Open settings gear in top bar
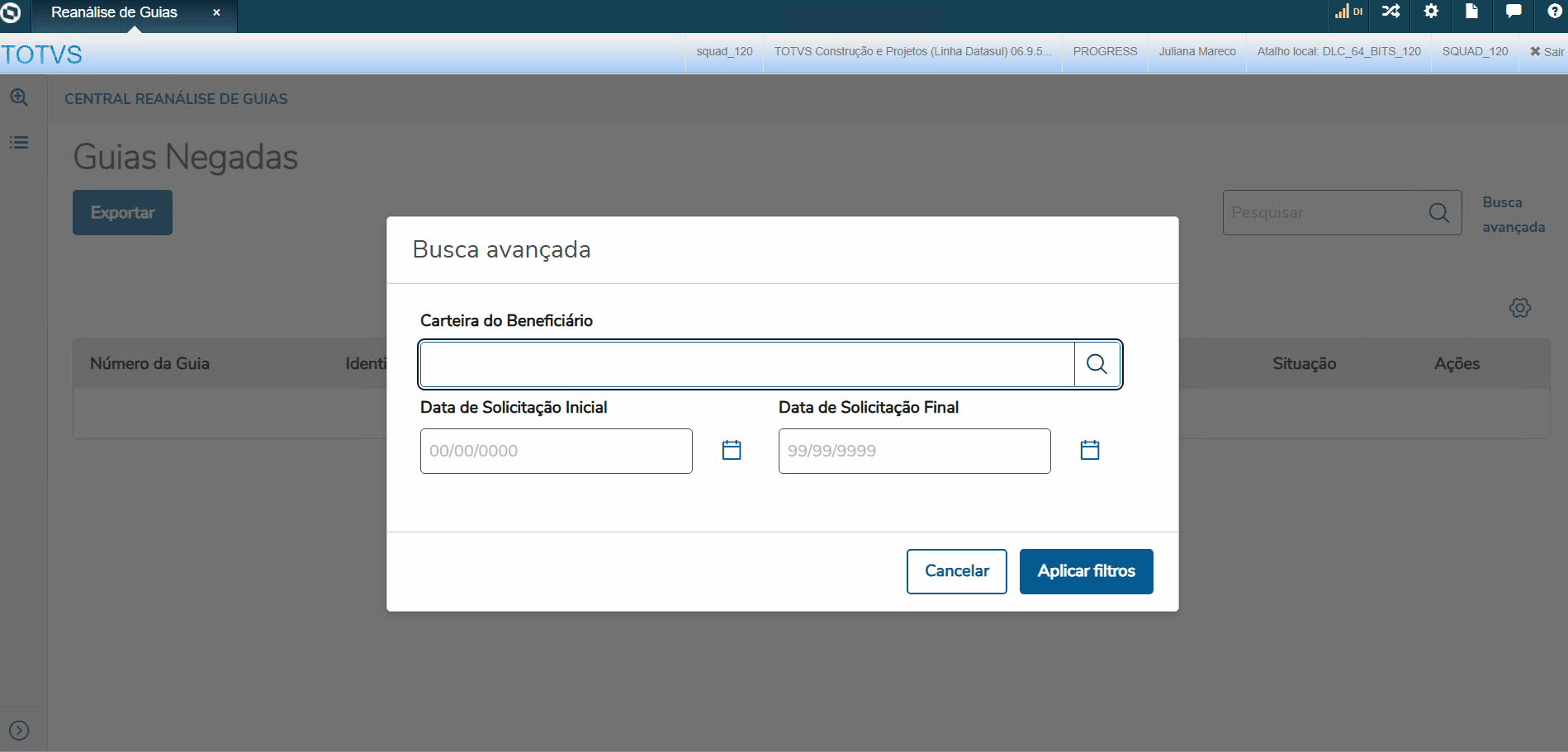Viewport: 1568px width, 752px height. (1431, 12)
